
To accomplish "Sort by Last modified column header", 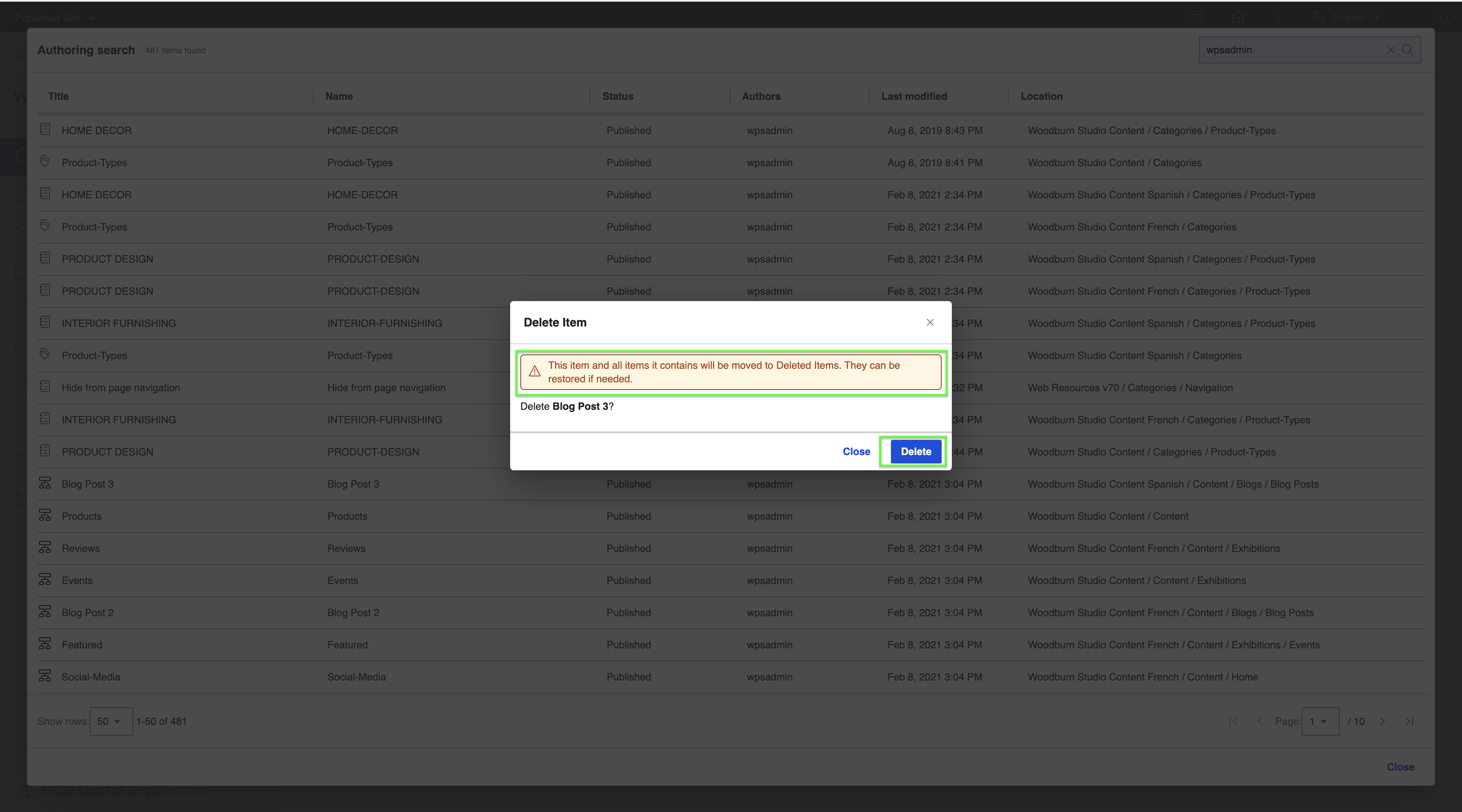I will [914, 96].
